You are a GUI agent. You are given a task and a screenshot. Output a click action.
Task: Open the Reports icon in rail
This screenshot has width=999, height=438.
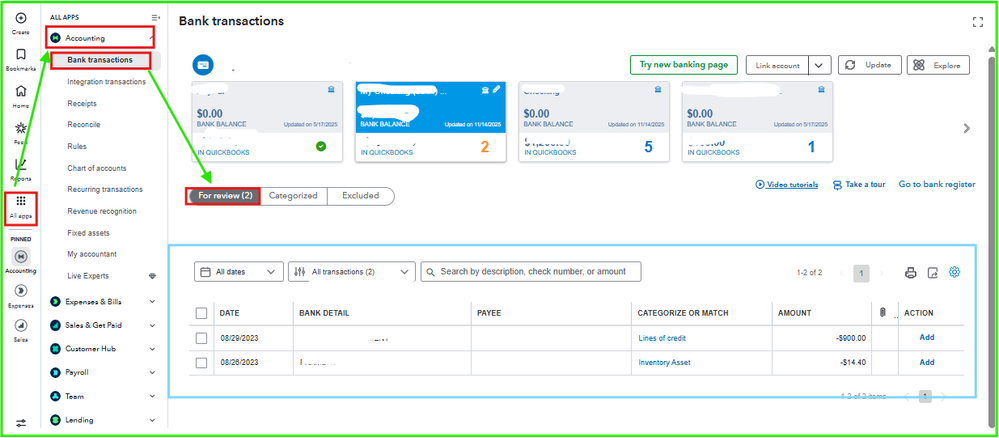tap(21, 164)
